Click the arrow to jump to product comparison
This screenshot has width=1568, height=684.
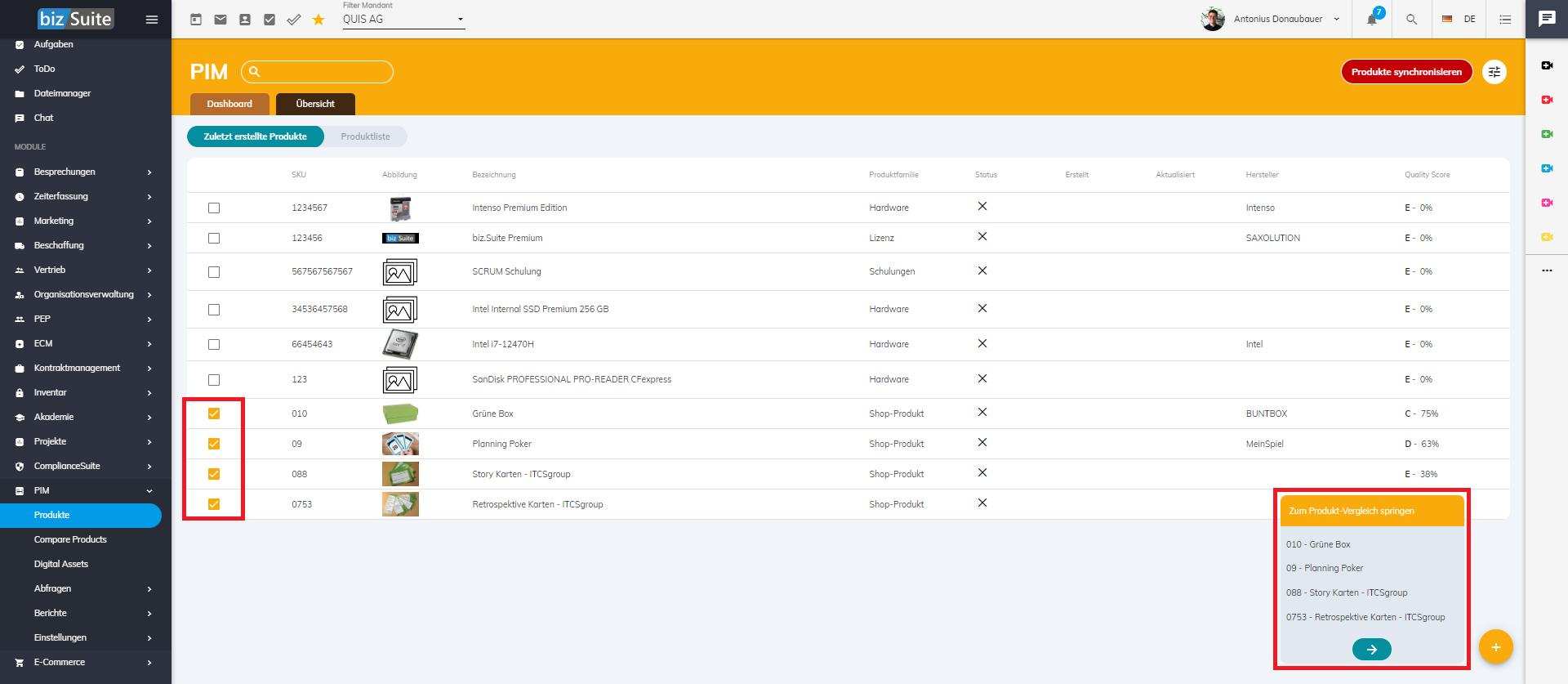(x=1372, y=650)
